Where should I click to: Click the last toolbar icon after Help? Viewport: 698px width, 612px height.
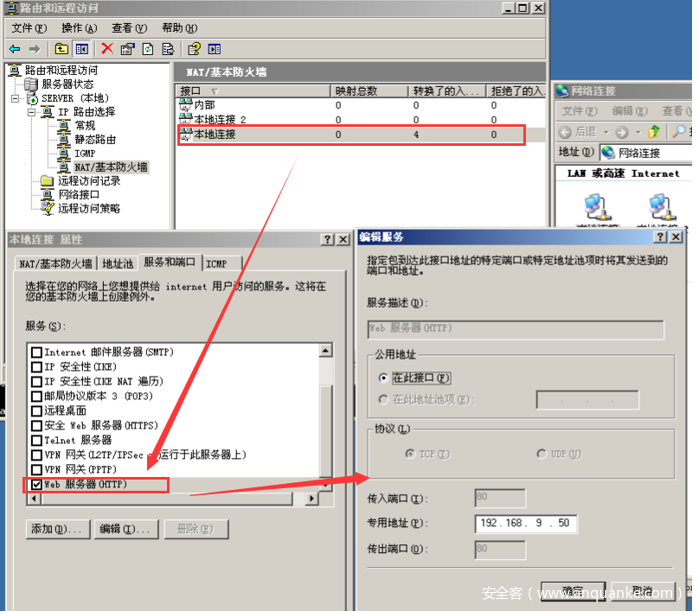(x=215, y=49)
